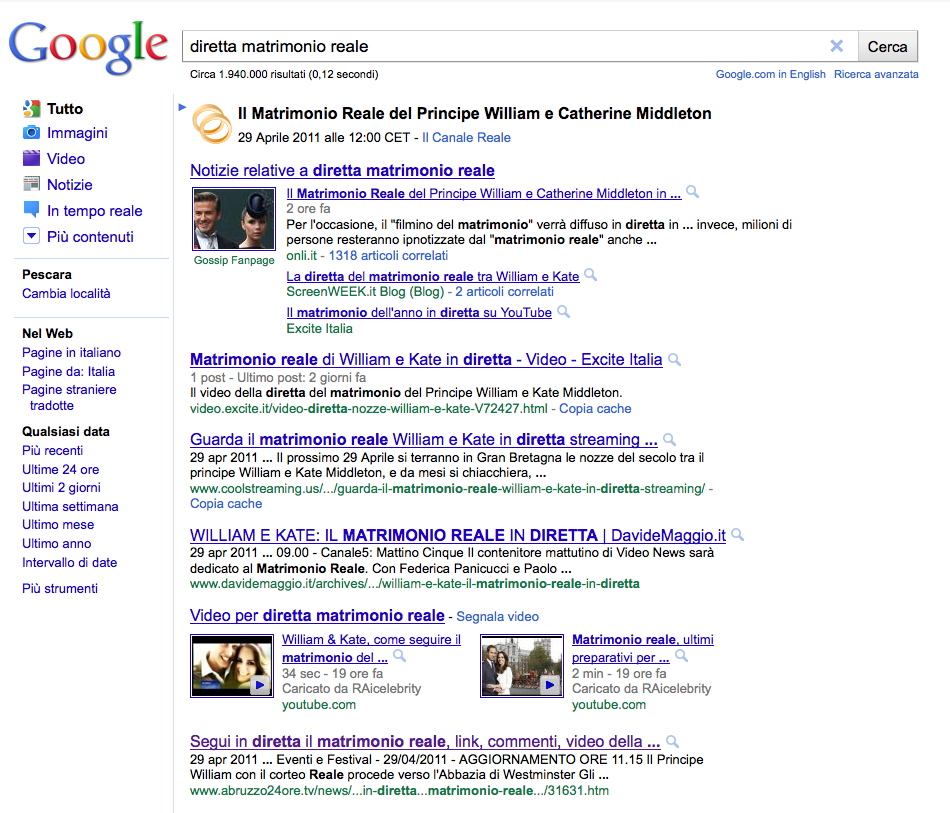Screen dimensions: 950x813
Task: Open Copia cache for video.excite.it result
Action: point(595,408)
